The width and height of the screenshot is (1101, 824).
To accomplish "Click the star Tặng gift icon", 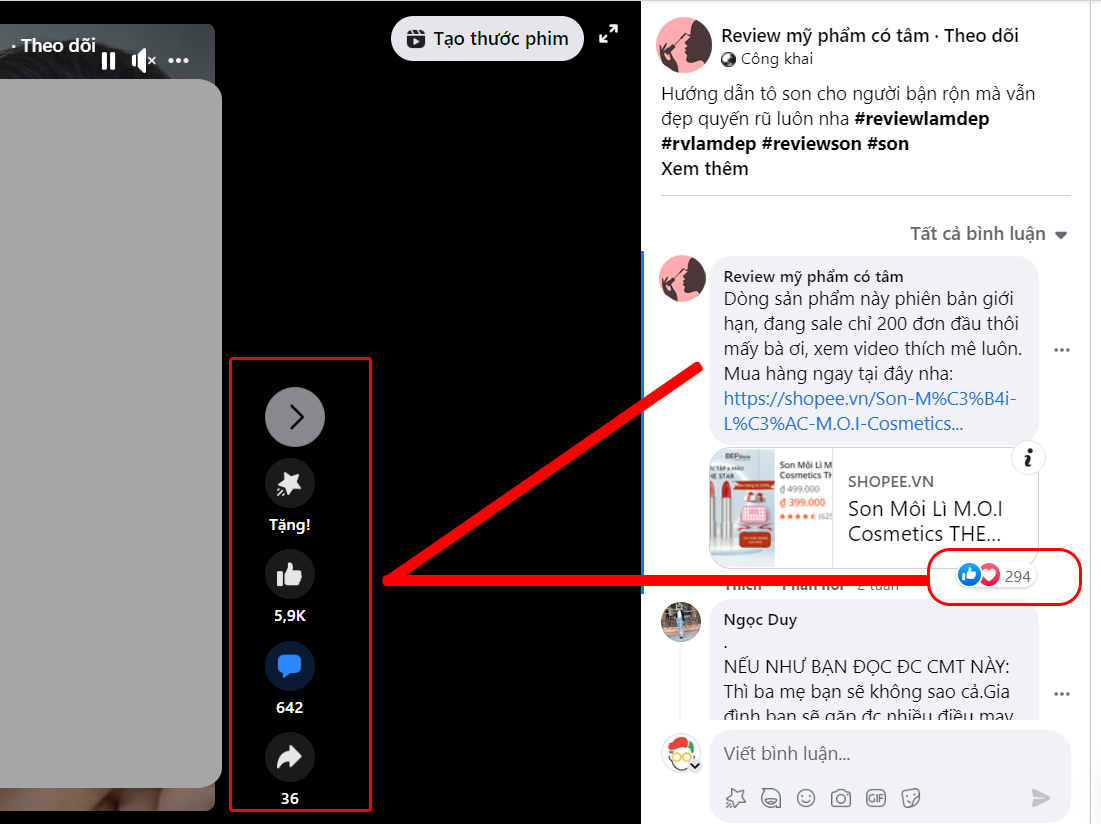I will coord(289,484).
